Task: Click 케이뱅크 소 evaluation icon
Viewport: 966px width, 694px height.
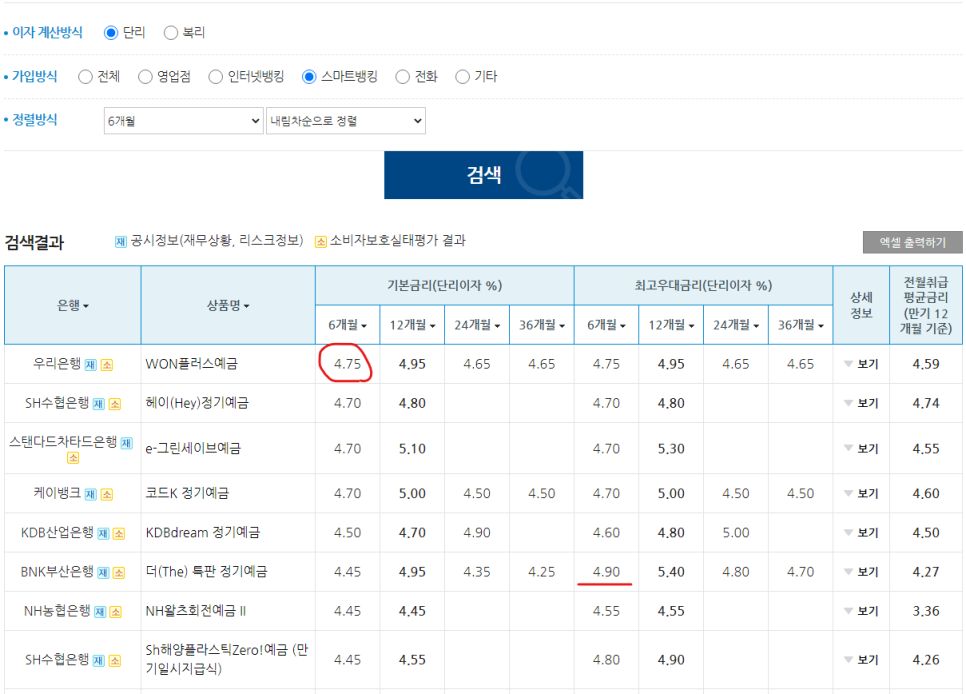Action: [x=107, y=494]
